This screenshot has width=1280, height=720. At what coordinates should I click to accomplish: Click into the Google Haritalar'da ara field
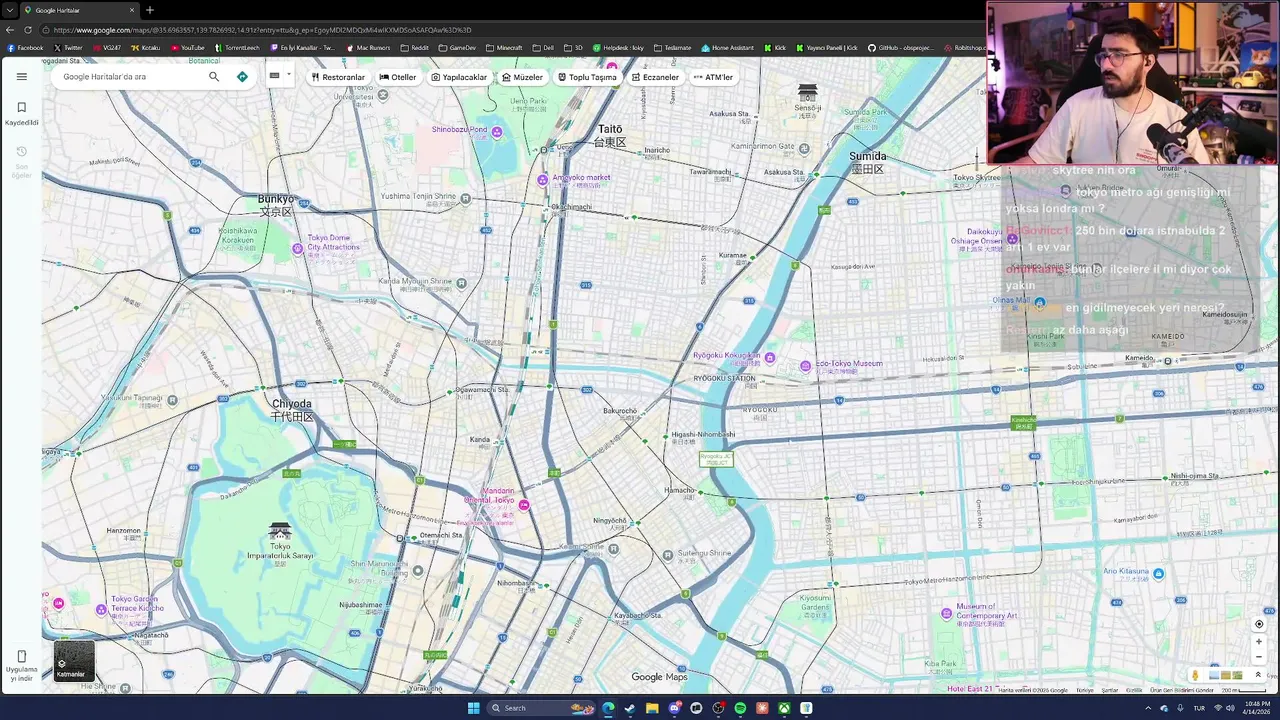[x=130, y=76]
